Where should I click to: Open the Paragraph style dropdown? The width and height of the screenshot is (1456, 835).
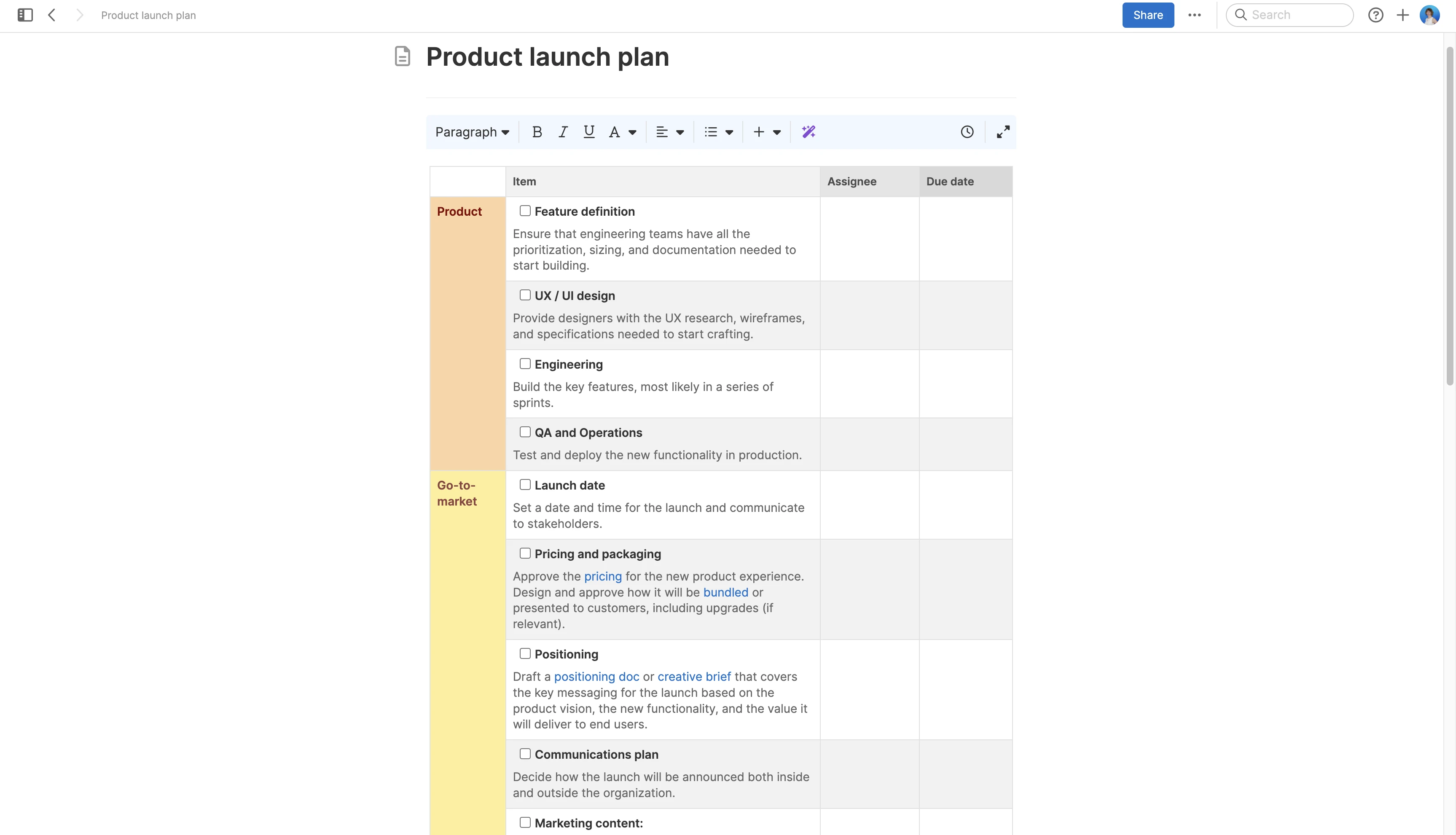(x=472, y=131)
